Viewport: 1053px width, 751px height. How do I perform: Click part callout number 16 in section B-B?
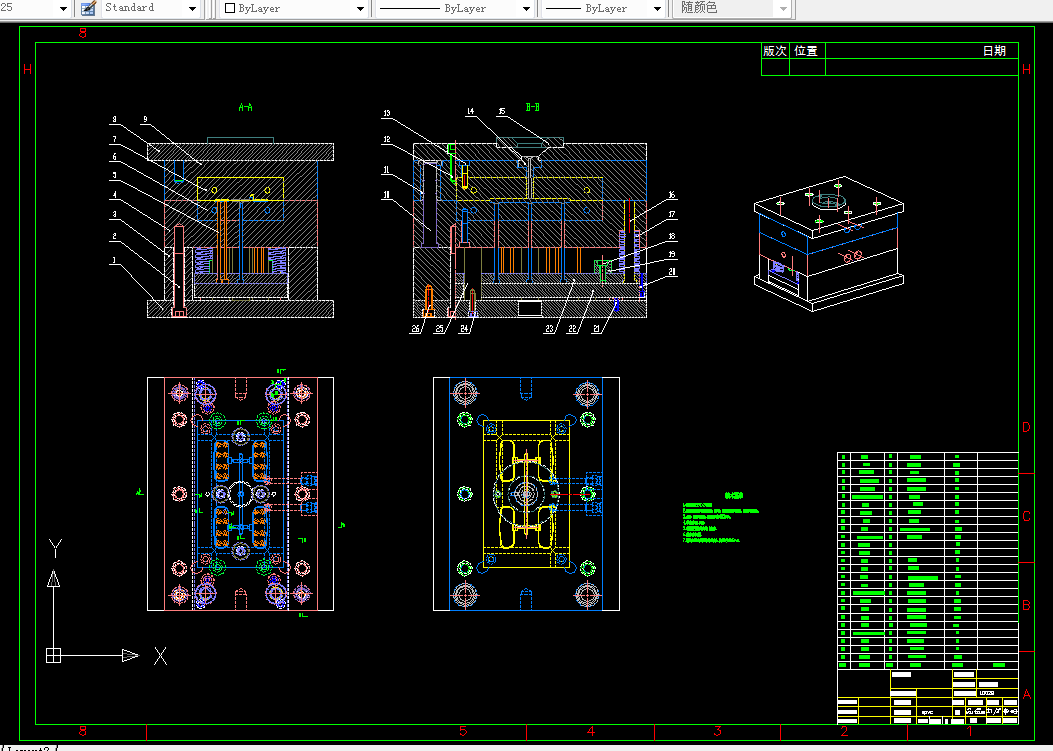672,195
